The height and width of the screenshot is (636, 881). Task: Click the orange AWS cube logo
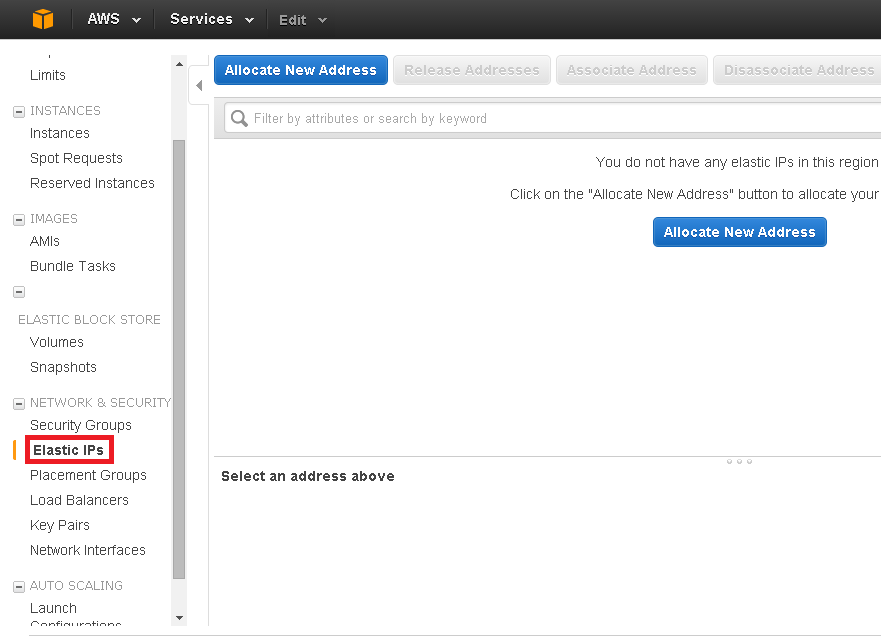point(43,19)
